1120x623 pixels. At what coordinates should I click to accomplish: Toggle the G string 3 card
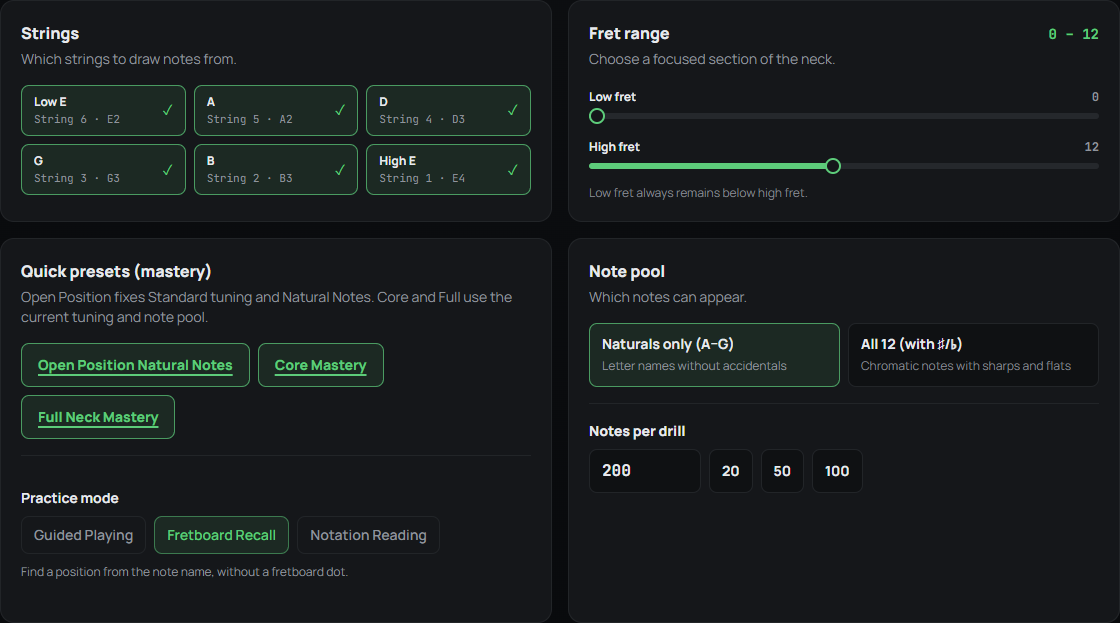coord(104,169)
